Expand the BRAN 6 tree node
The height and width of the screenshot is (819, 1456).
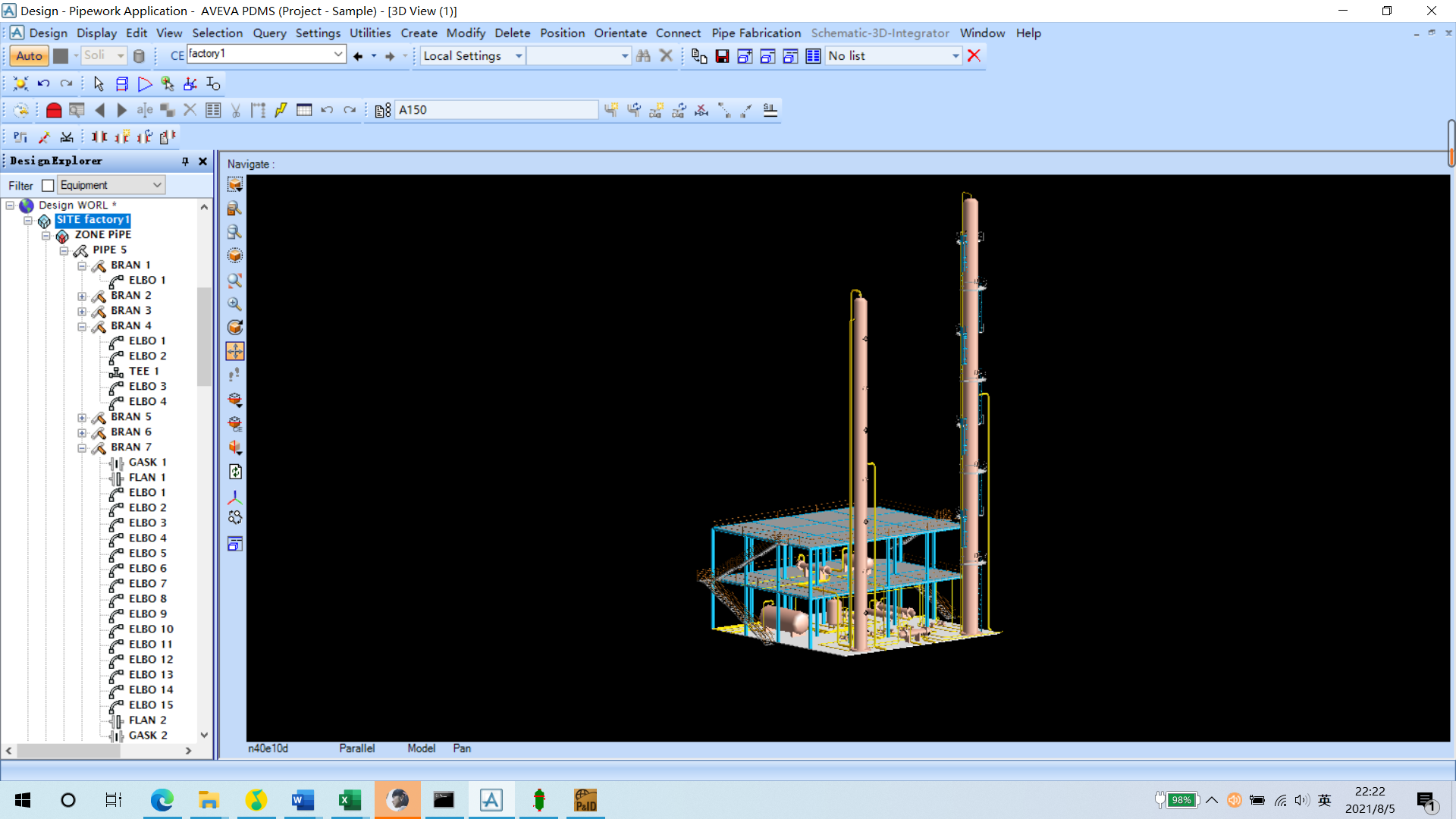[x=82, y=433]
